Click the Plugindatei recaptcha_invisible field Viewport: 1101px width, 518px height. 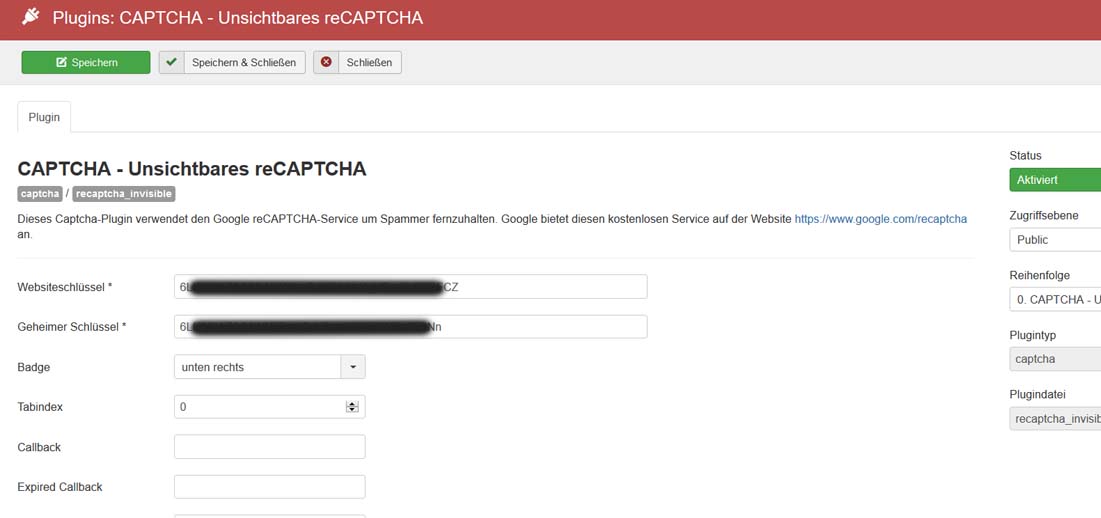tap(1055, 419)
